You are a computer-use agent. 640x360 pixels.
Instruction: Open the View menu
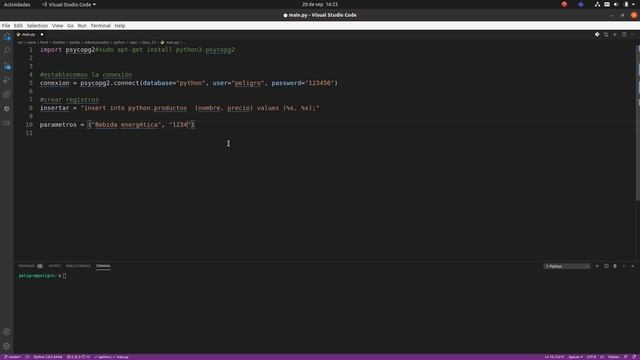58,26
